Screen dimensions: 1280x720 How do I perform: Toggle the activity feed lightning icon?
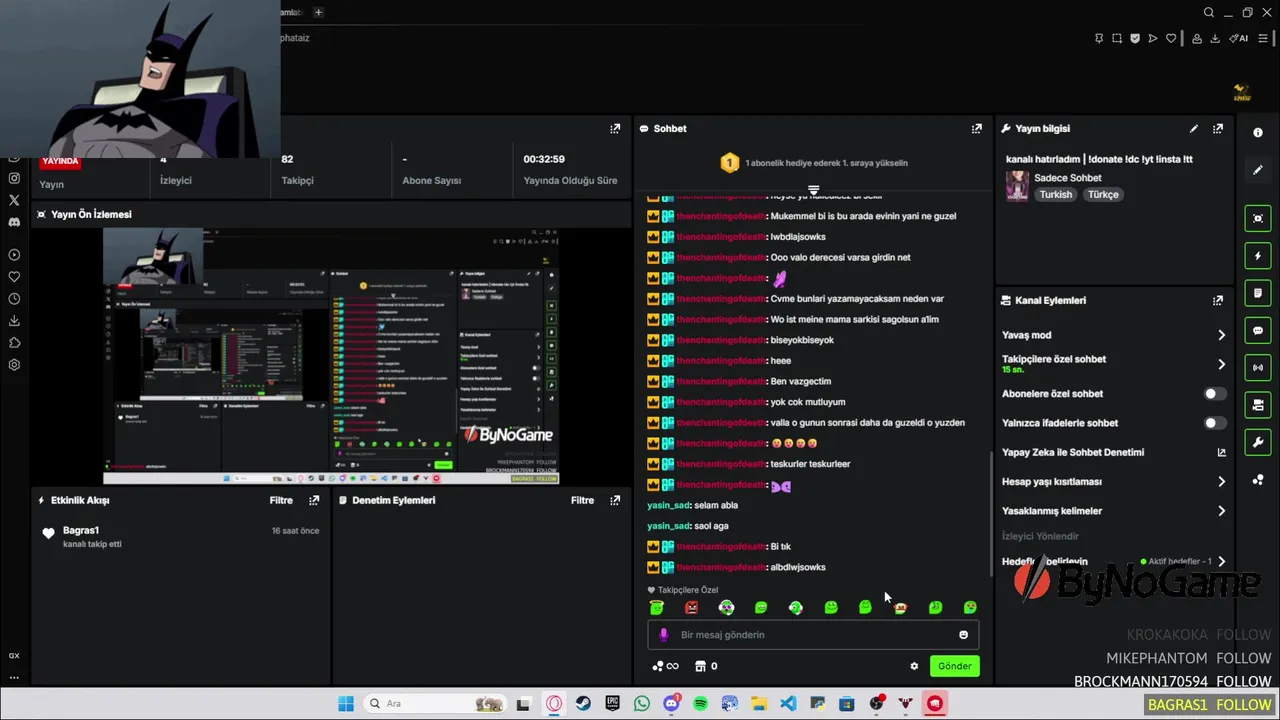click(1258, 256)
